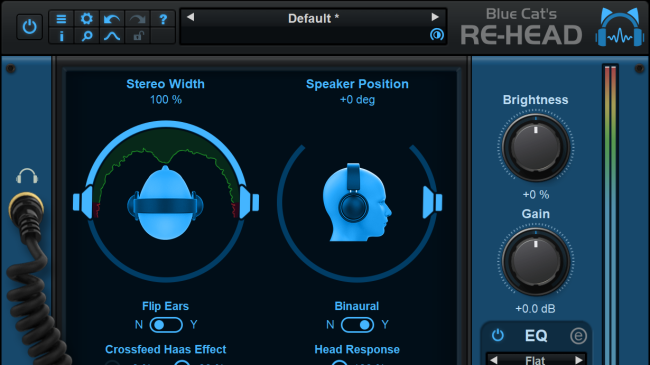Open the EQ editor e icon
This screenshot has height=365, width=650.
578,336
